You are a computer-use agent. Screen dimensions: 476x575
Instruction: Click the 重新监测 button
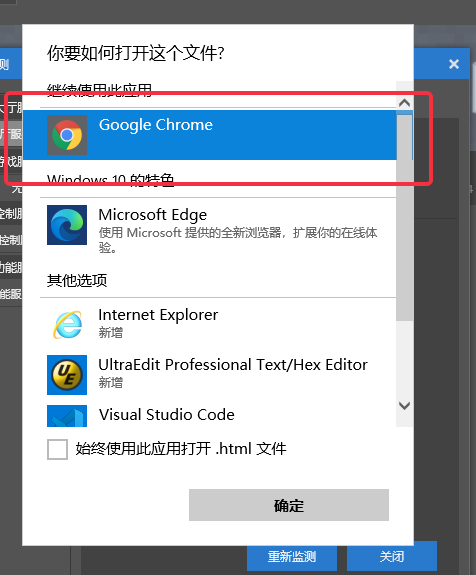click(292, 557)
